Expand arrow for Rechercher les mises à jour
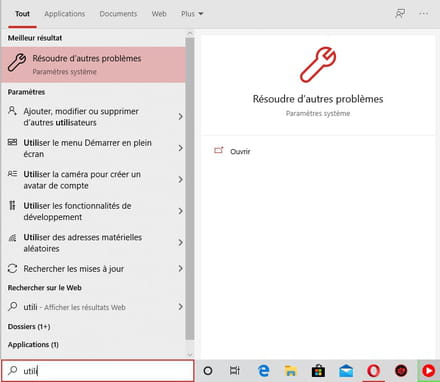 [180, 269]
